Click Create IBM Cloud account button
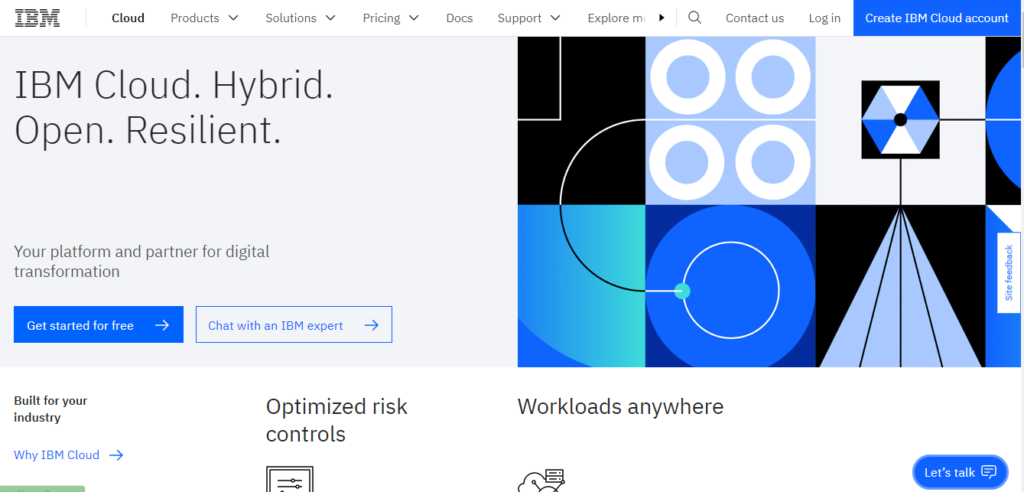 coord(936,18)
